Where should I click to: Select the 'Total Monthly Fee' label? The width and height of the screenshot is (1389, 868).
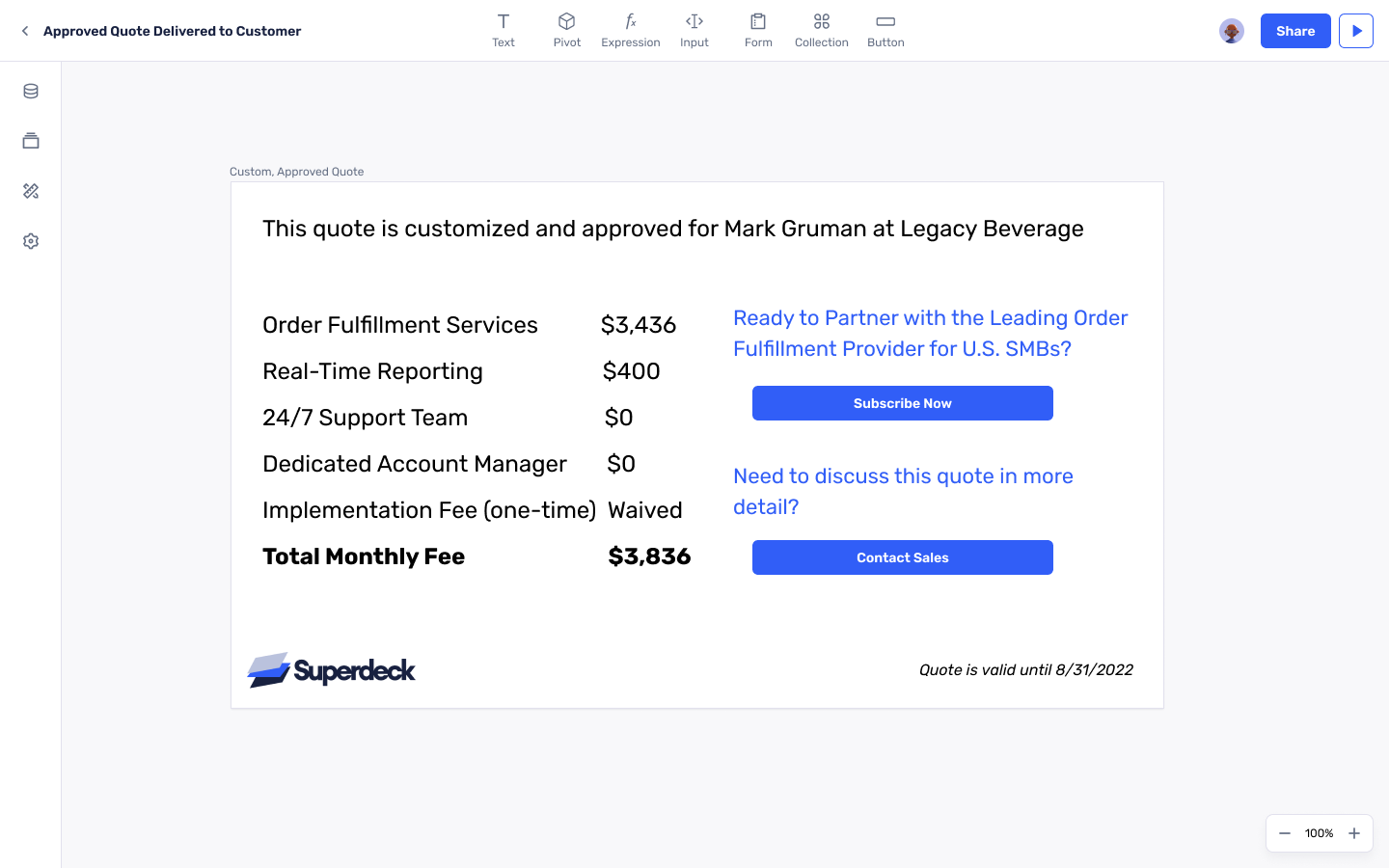click(364, 556)
